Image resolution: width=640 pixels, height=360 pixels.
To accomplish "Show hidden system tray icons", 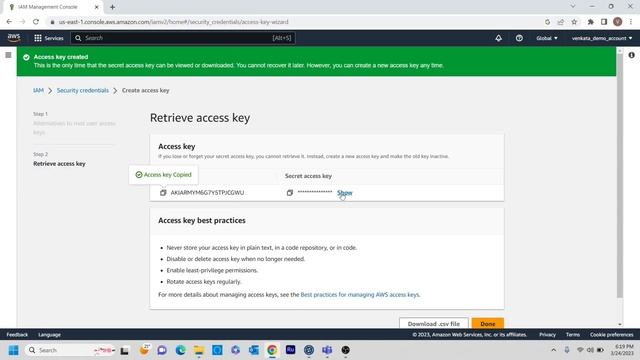I will pyautogui.click(x=553, y=350).
